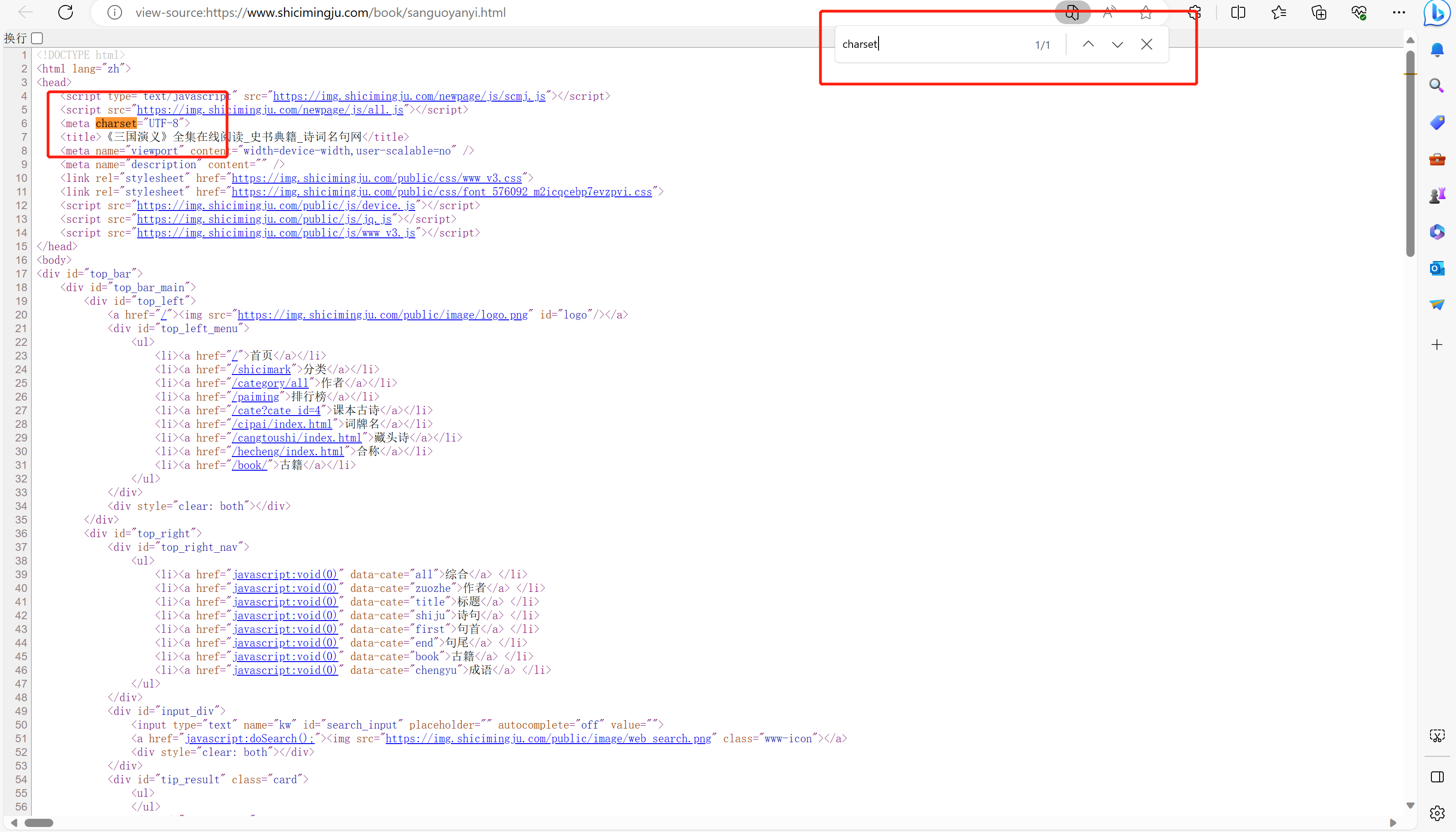Click the vertical scrollbar up arrow

pos(1410,40)
